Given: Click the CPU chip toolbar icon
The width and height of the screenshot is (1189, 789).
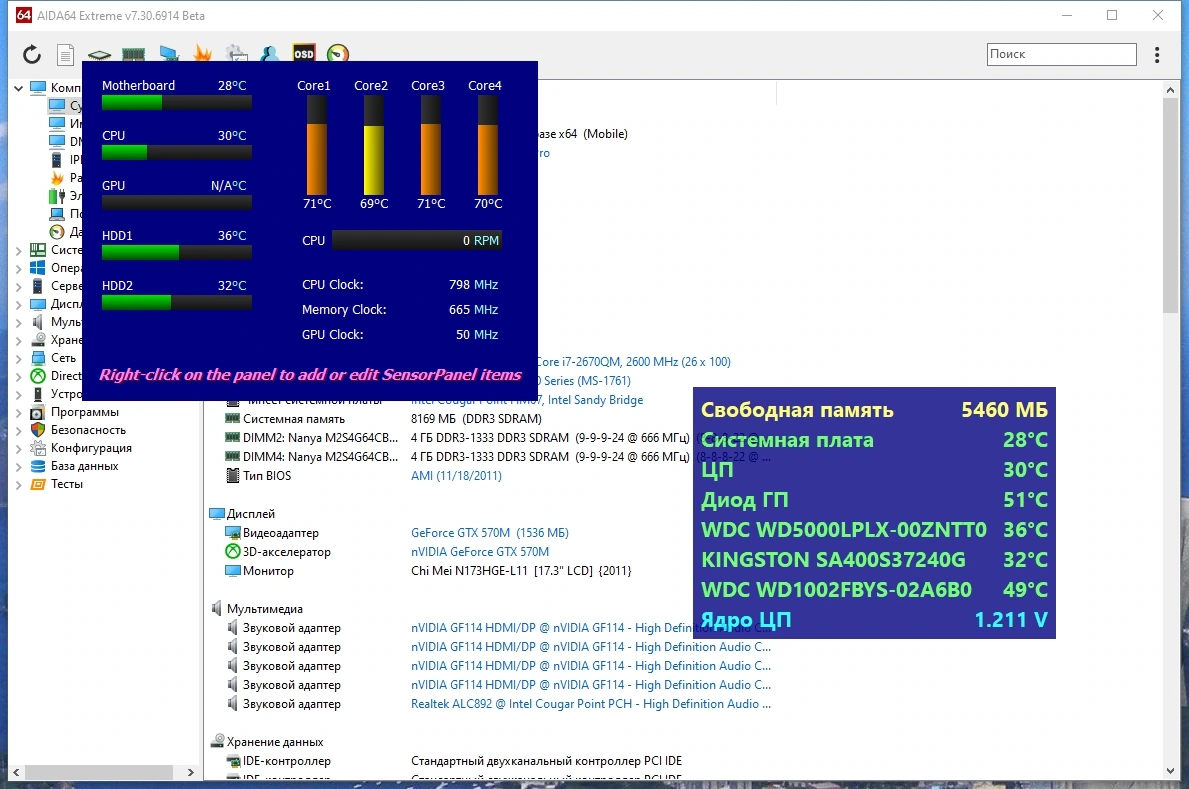Looking at the screenshot, I should (99, 55).
